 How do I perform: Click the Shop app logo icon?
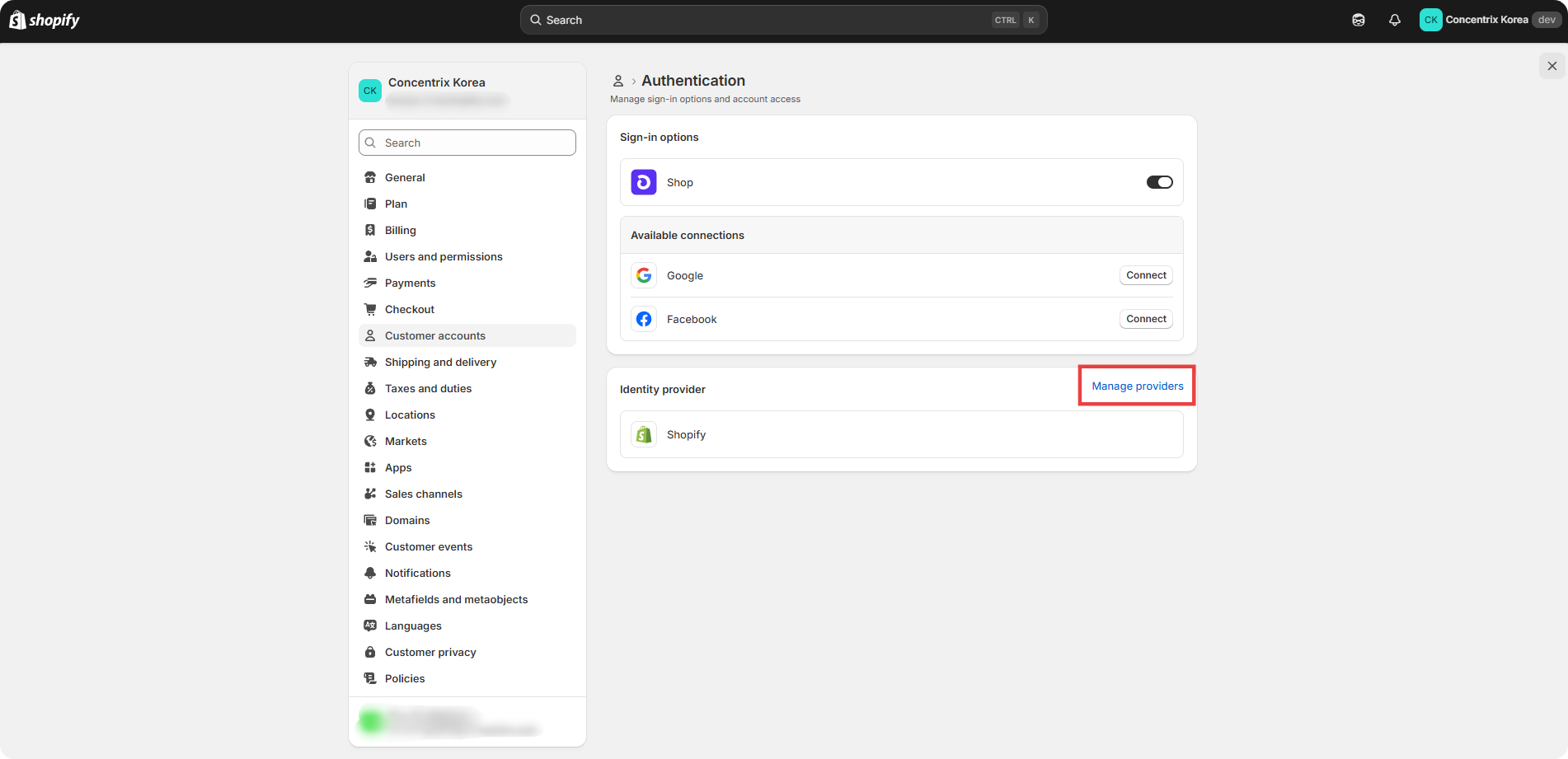pos(644,182)
